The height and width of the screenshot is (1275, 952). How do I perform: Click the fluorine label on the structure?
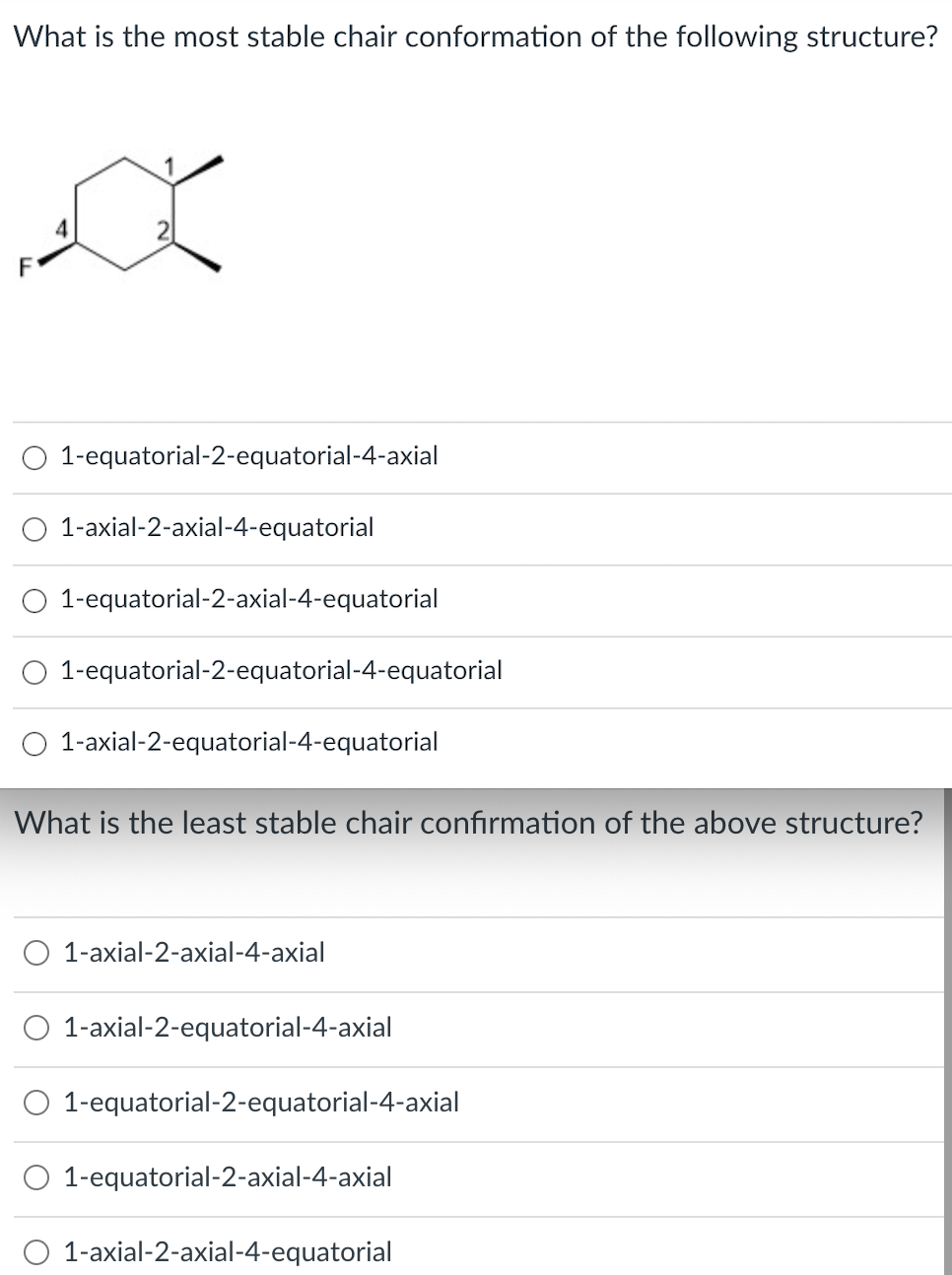(25, 267)
